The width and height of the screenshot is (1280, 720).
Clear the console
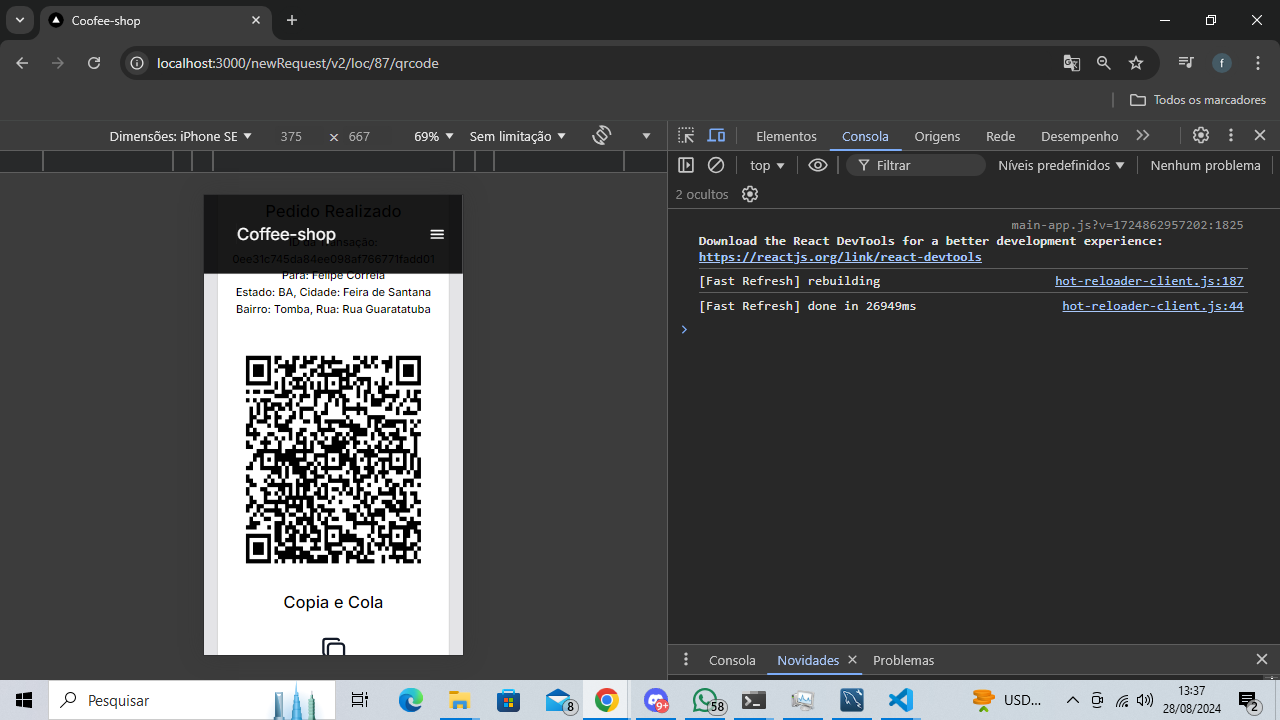tap(716, 165)
